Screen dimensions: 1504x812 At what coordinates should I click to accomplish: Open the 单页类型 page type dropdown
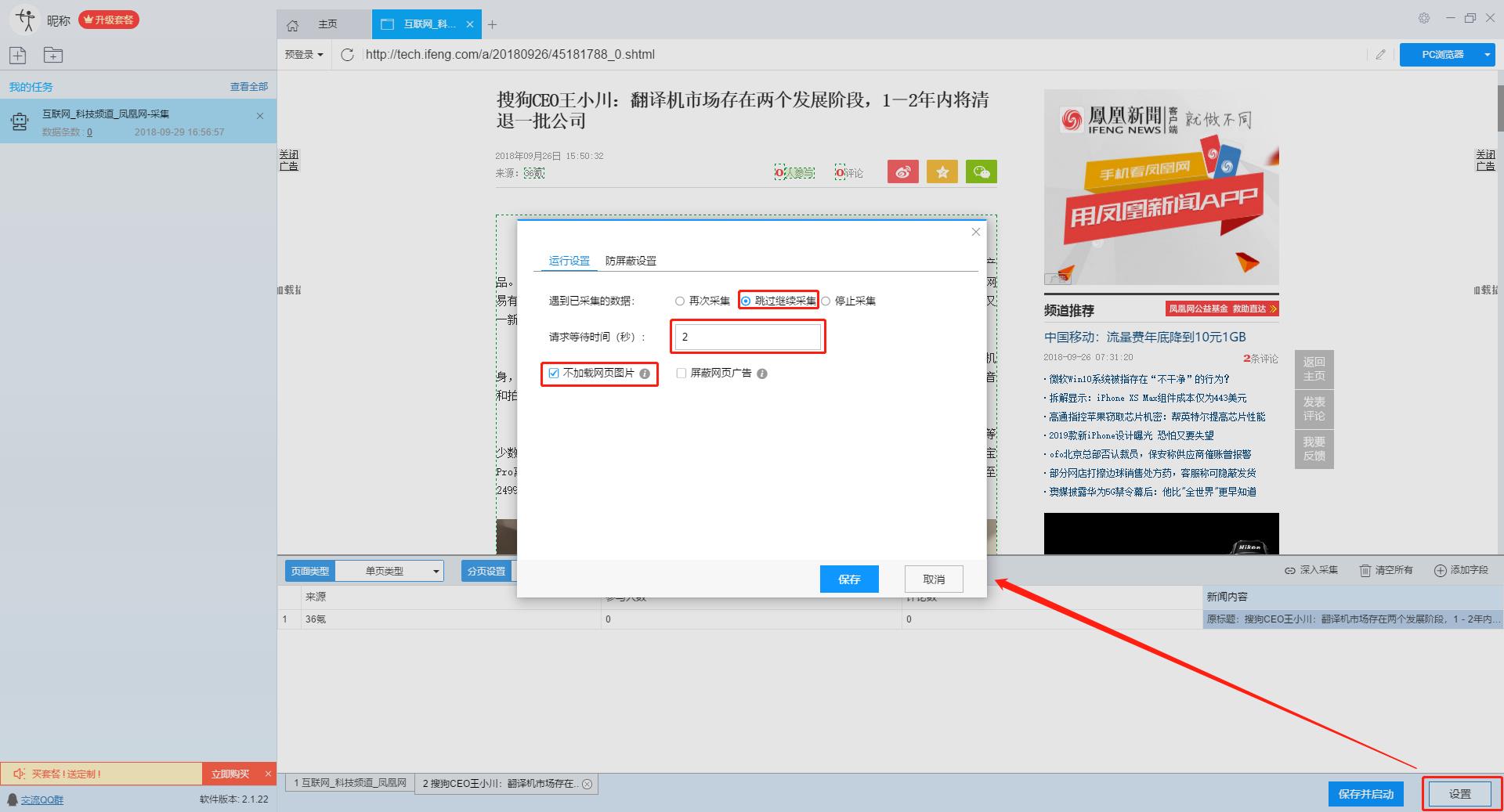[389, 571]
